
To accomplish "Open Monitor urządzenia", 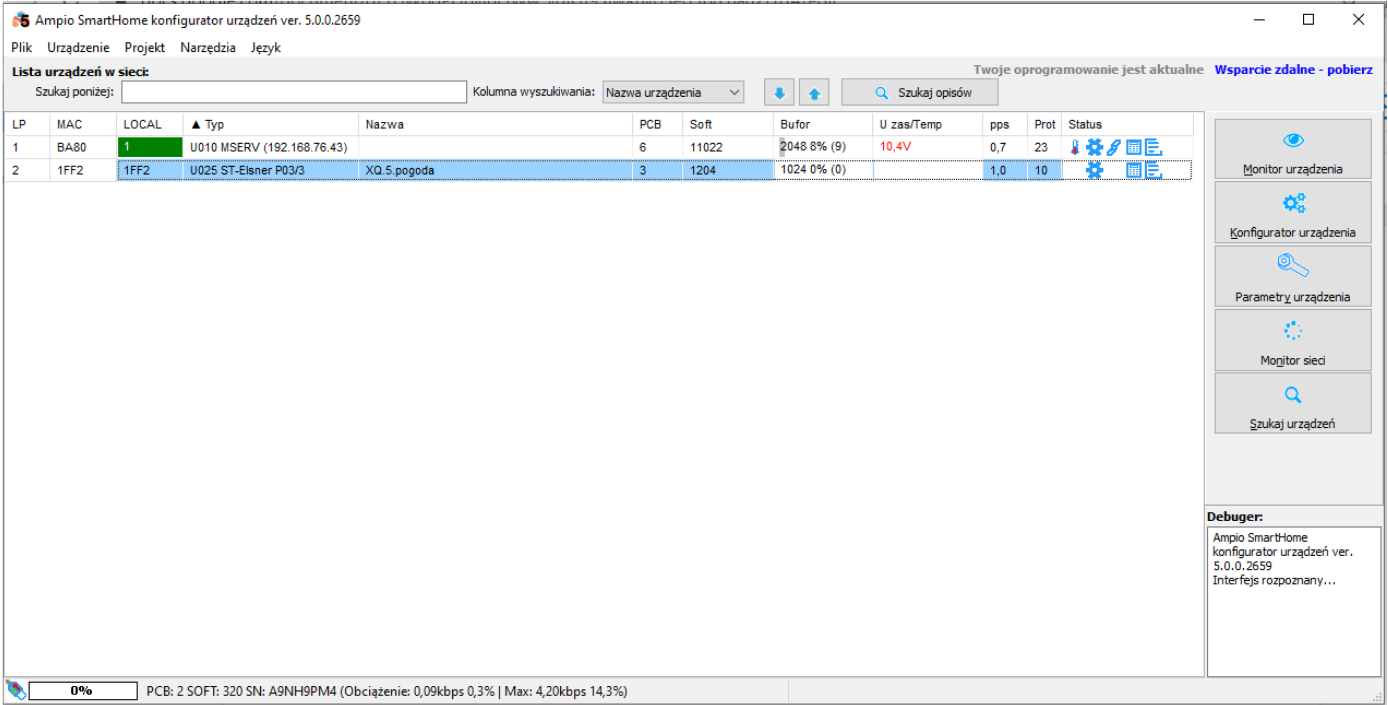I will [1293, 149].
